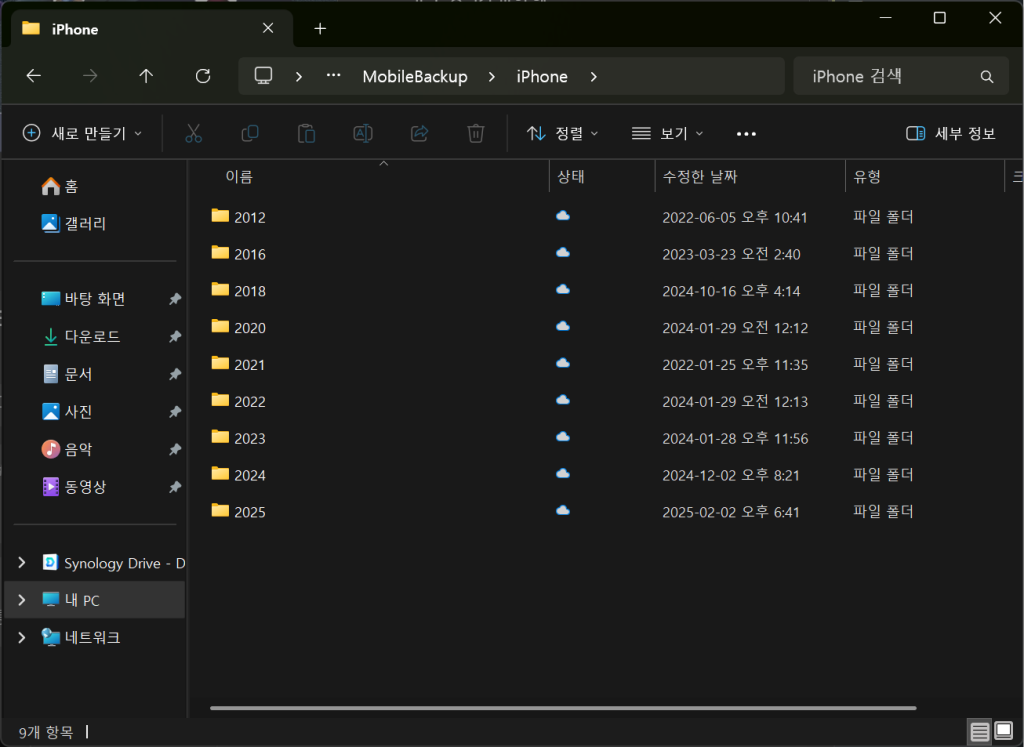Refresh the current folder view
Viewport: 1024px width, 747px height.
(x=203, y=76)
